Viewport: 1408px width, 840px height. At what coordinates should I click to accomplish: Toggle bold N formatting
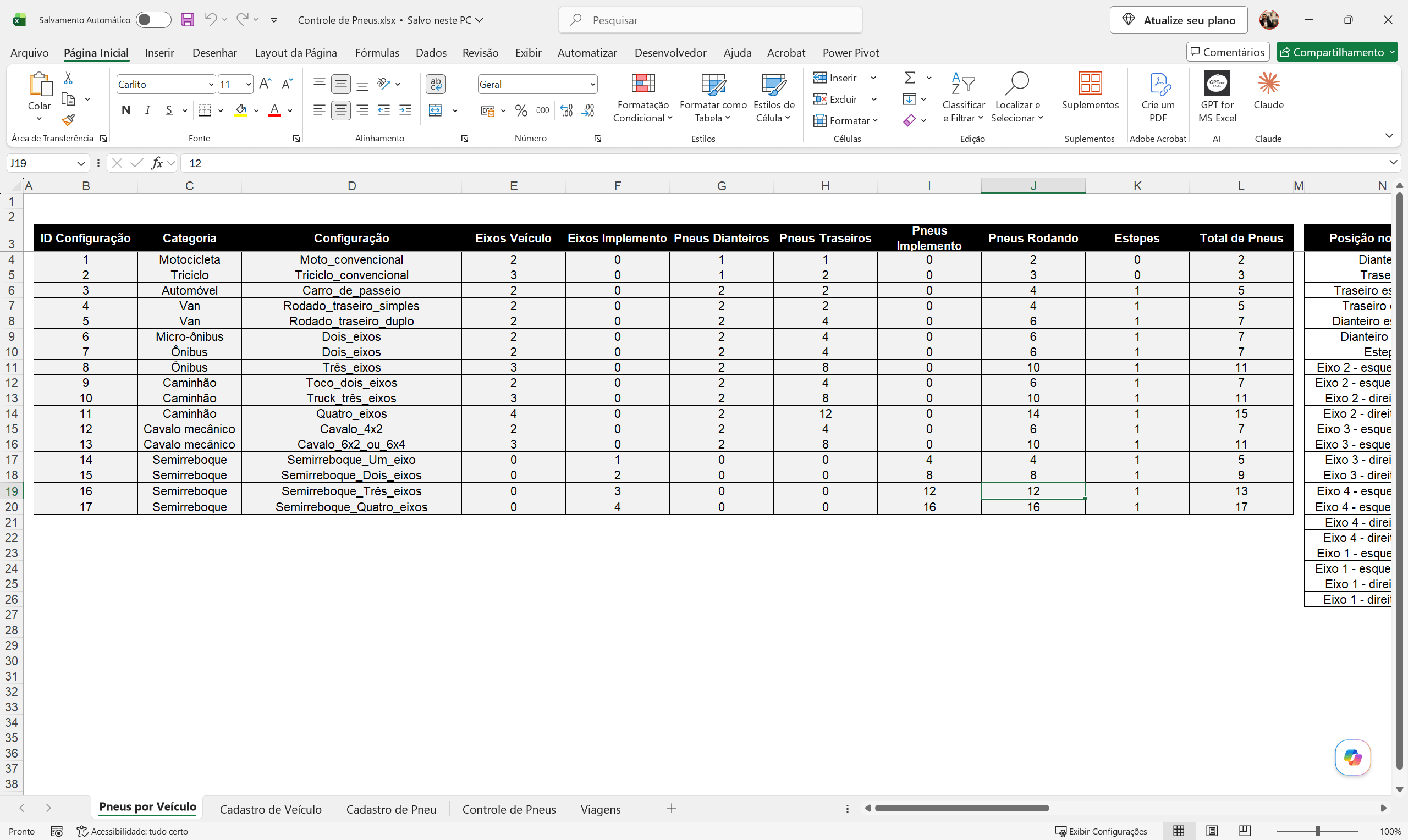pyautogui.click(x=126, y=110)
